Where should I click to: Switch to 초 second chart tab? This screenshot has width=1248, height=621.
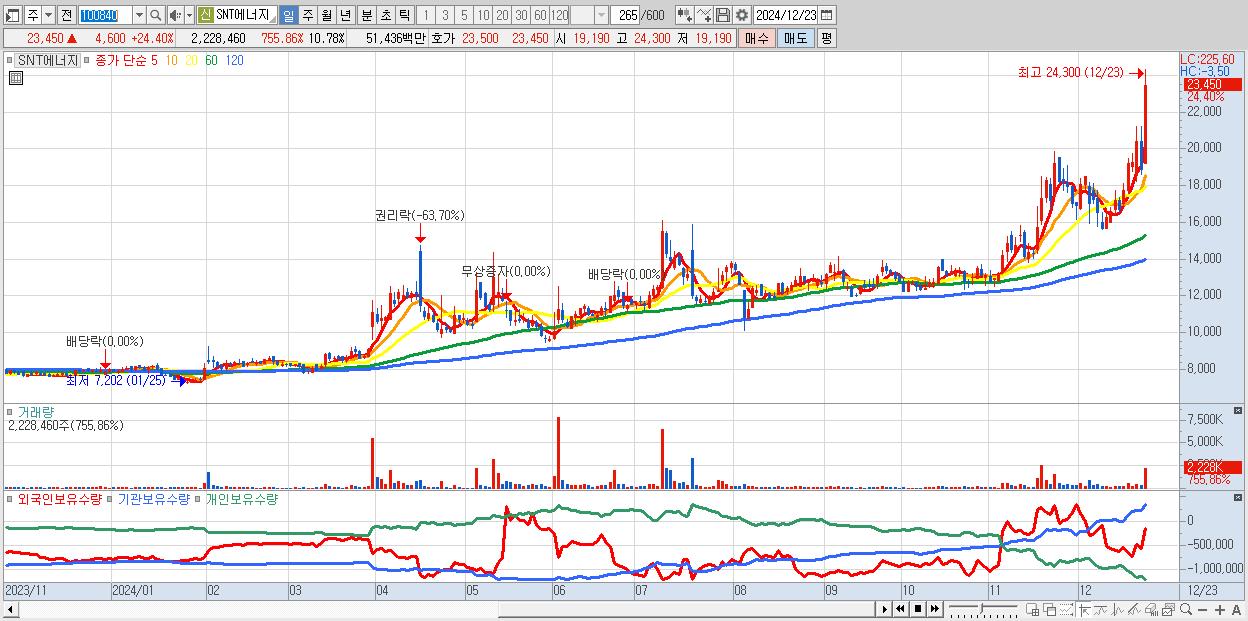(x=385, y=15)
